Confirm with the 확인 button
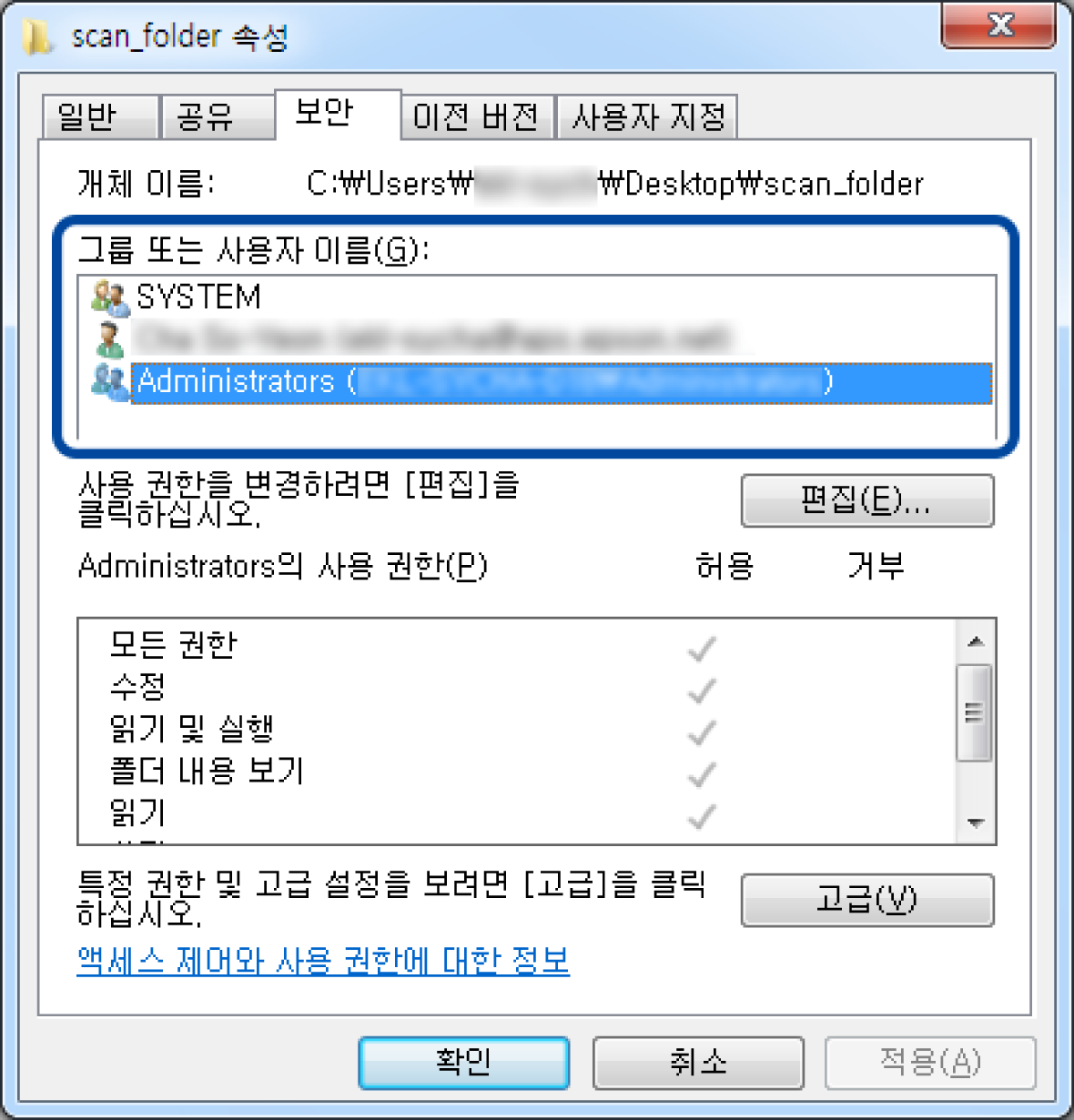 (463, 1062)
